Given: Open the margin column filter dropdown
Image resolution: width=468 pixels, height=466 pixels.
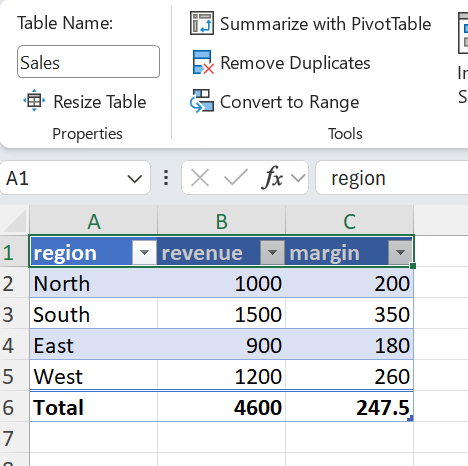Looking at the screenshot, I should (x=400, y=252).
